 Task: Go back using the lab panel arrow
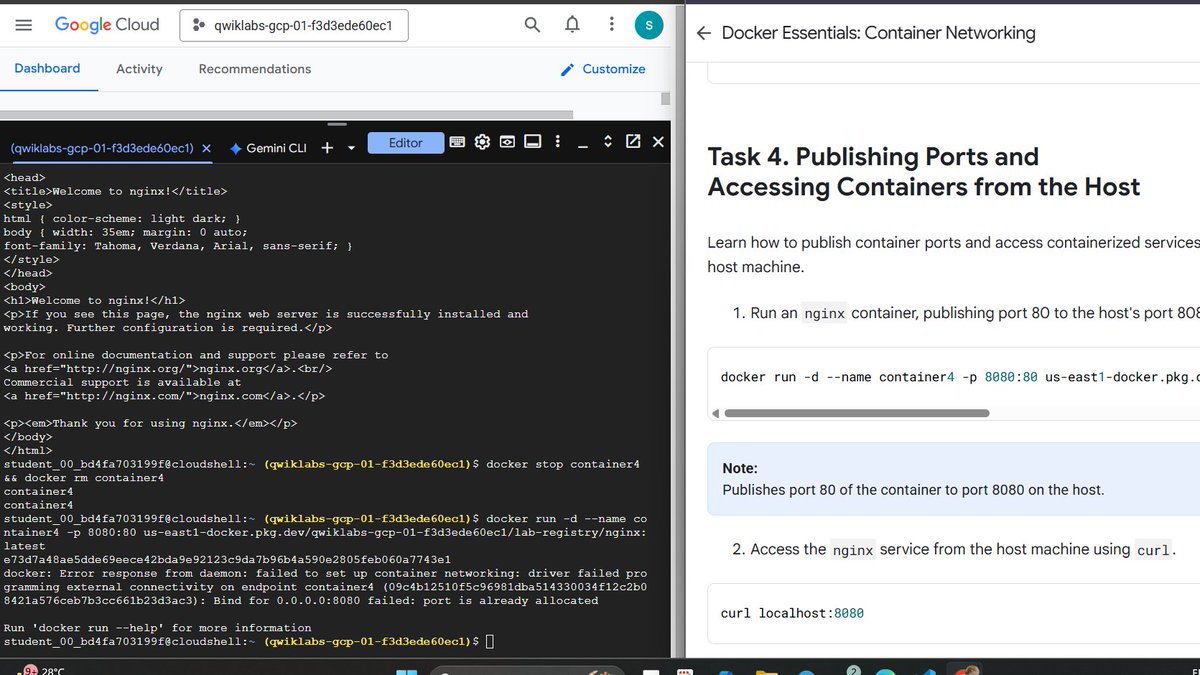704,33
